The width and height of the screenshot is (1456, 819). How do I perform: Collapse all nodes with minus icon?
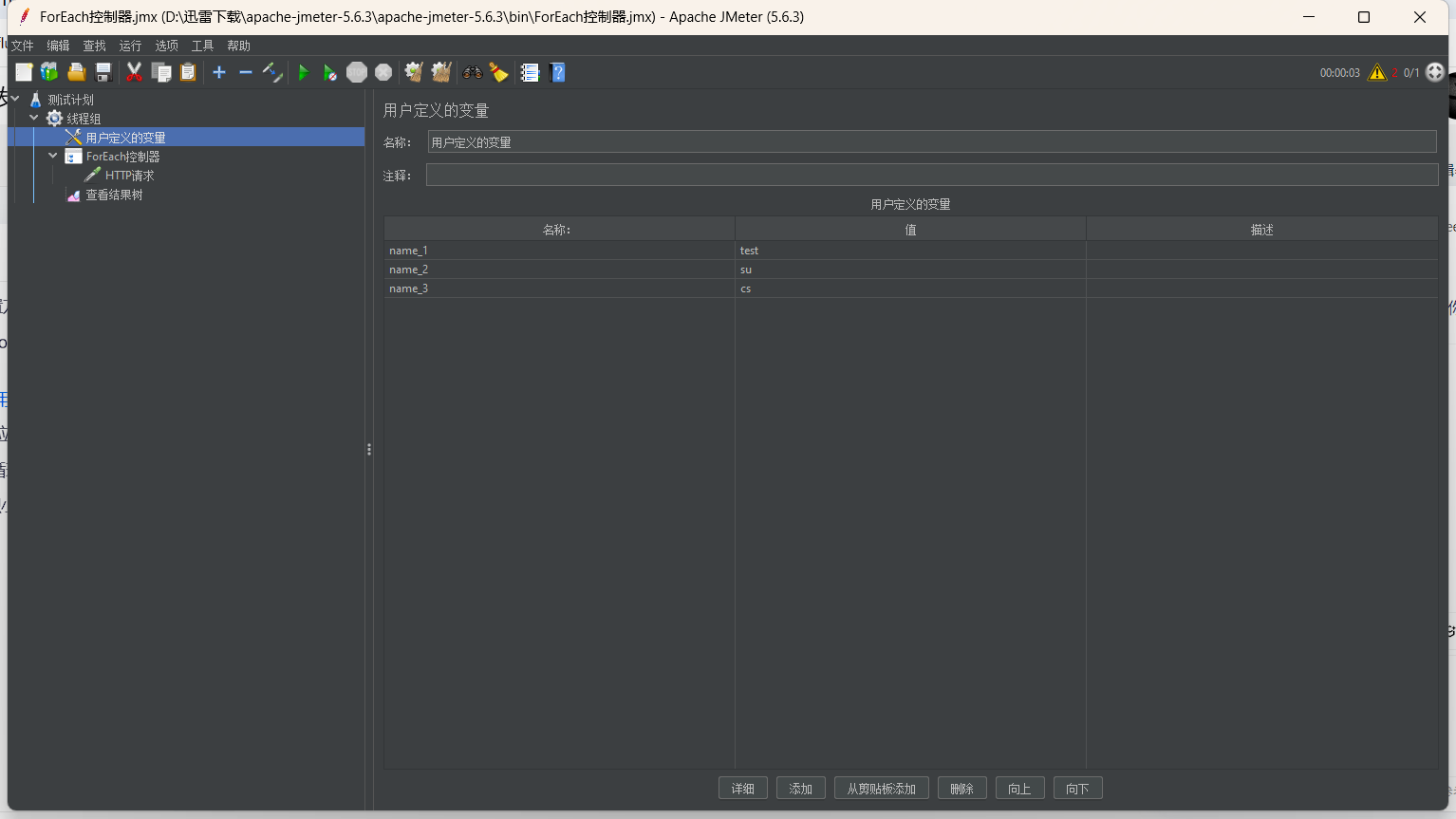[x=246, y=72]
